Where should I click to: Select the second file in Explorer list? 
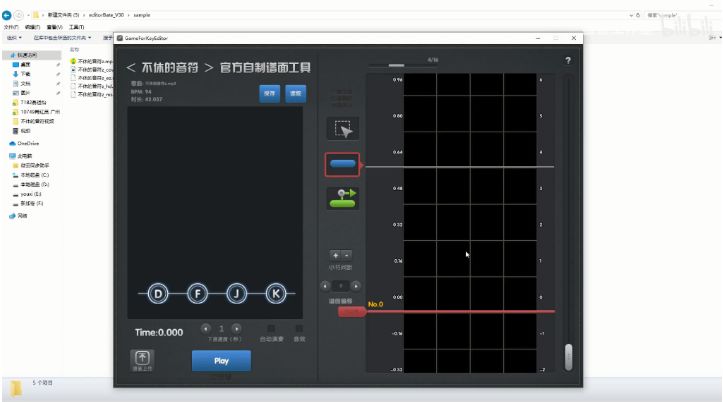click(91, 70)
